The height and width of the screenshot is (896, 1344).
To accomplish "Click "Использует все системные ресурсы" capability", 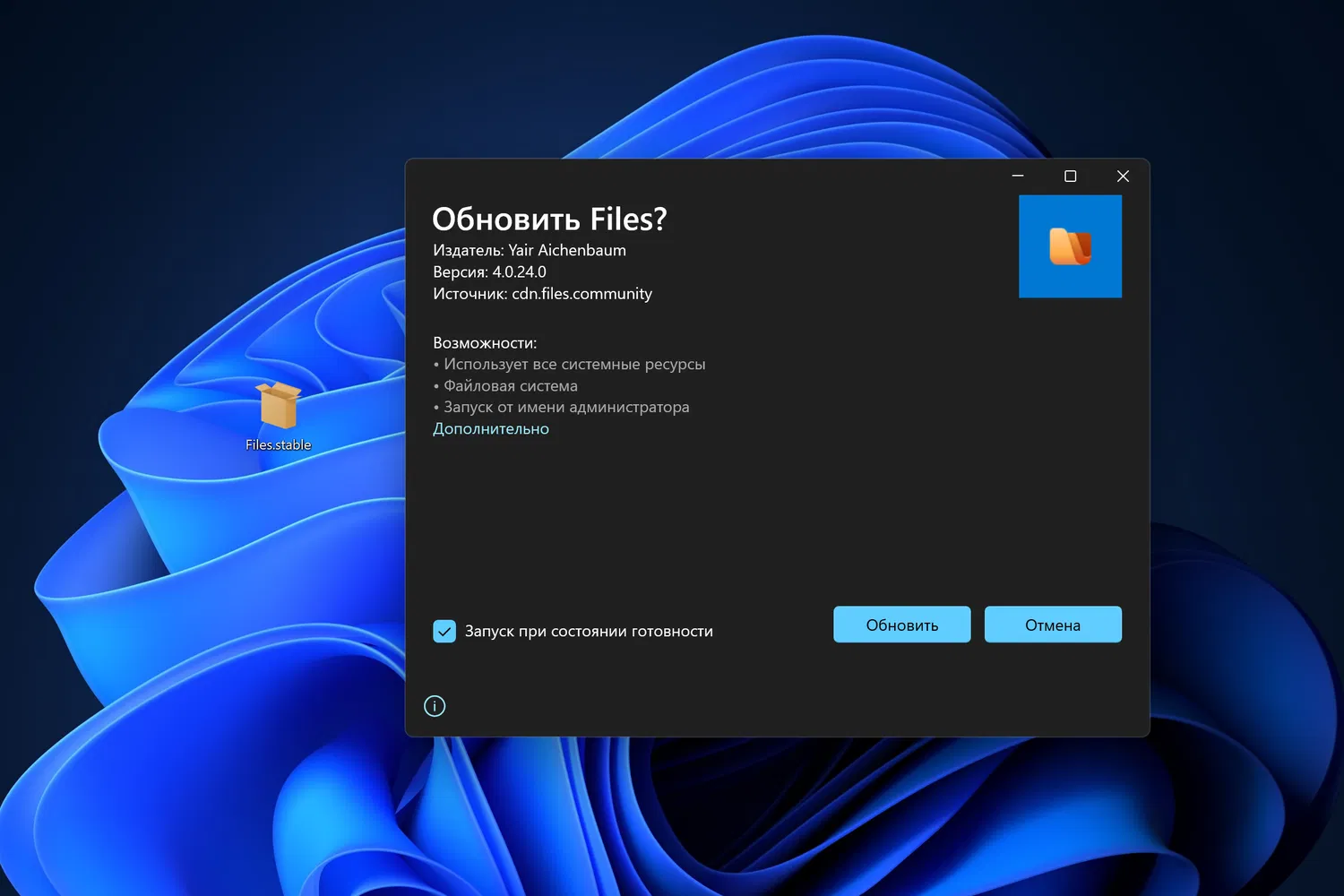I will click(574, 365).
